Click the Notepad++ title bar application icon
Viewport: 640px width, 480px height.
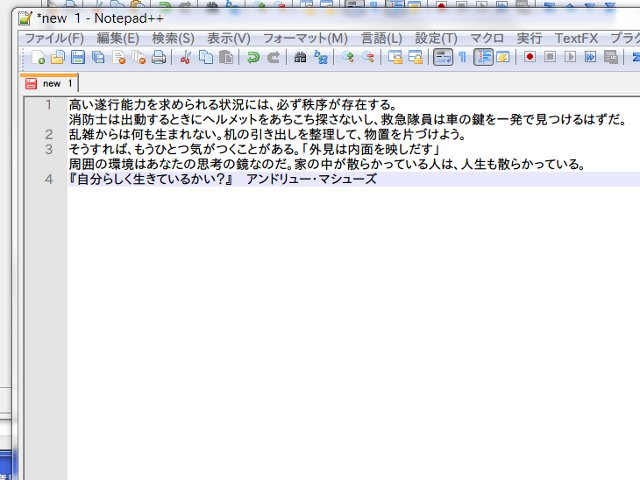pyautogui.click(x=26, y=18)
